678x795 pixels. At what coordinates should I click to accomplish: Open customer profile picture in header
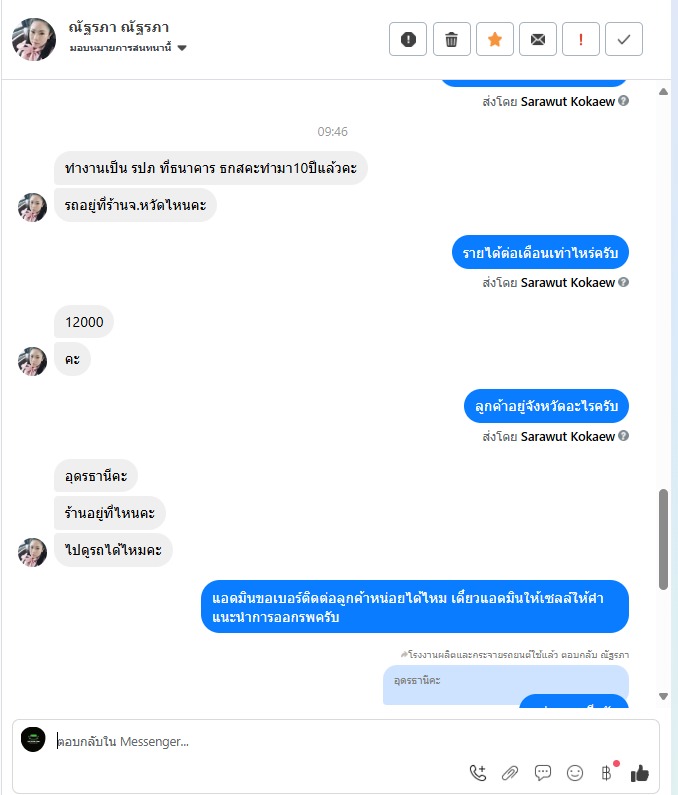point(34,39)
